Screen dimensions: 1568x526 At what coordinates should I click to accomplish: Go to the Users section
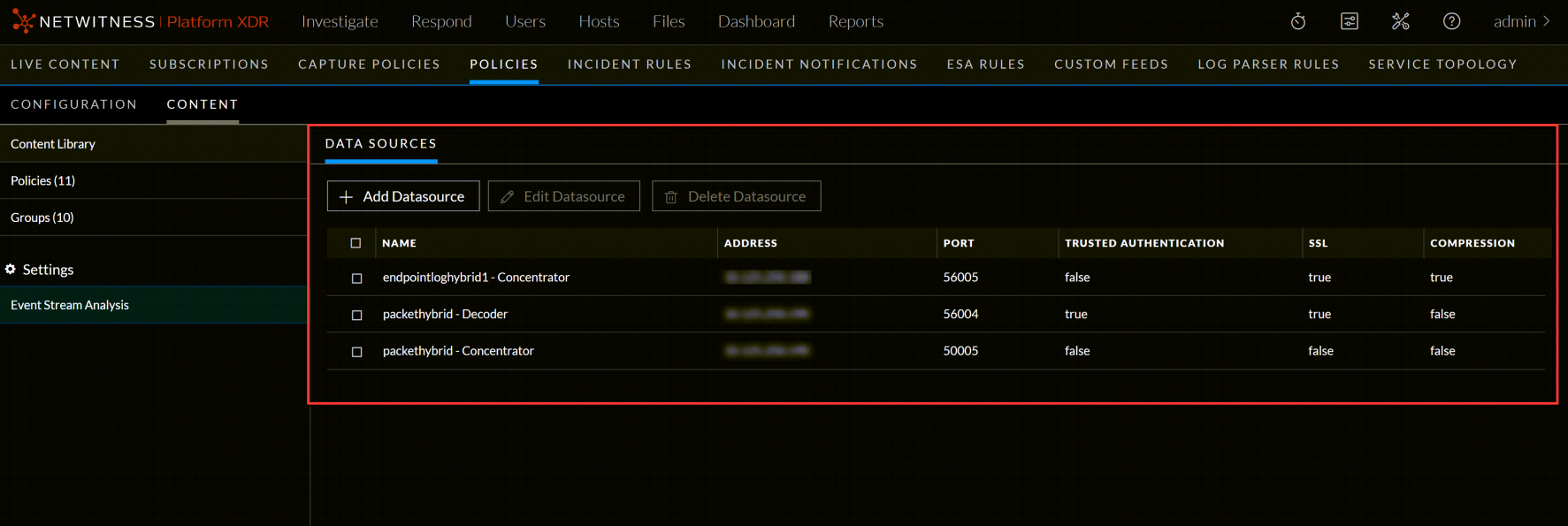525,21
